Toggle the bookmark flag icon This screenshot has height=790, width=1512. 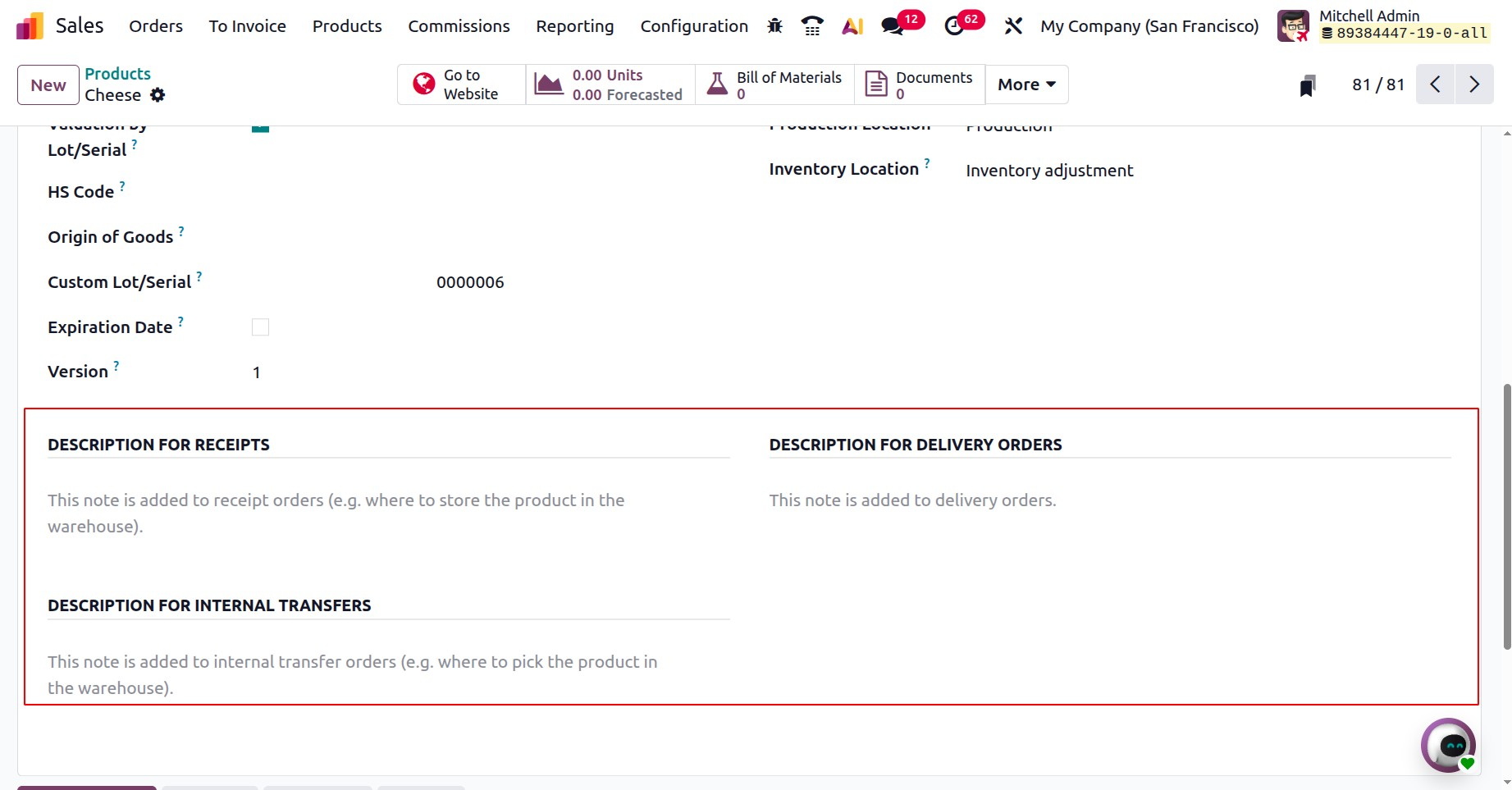pyautogui.click(x=1306, y=84)
